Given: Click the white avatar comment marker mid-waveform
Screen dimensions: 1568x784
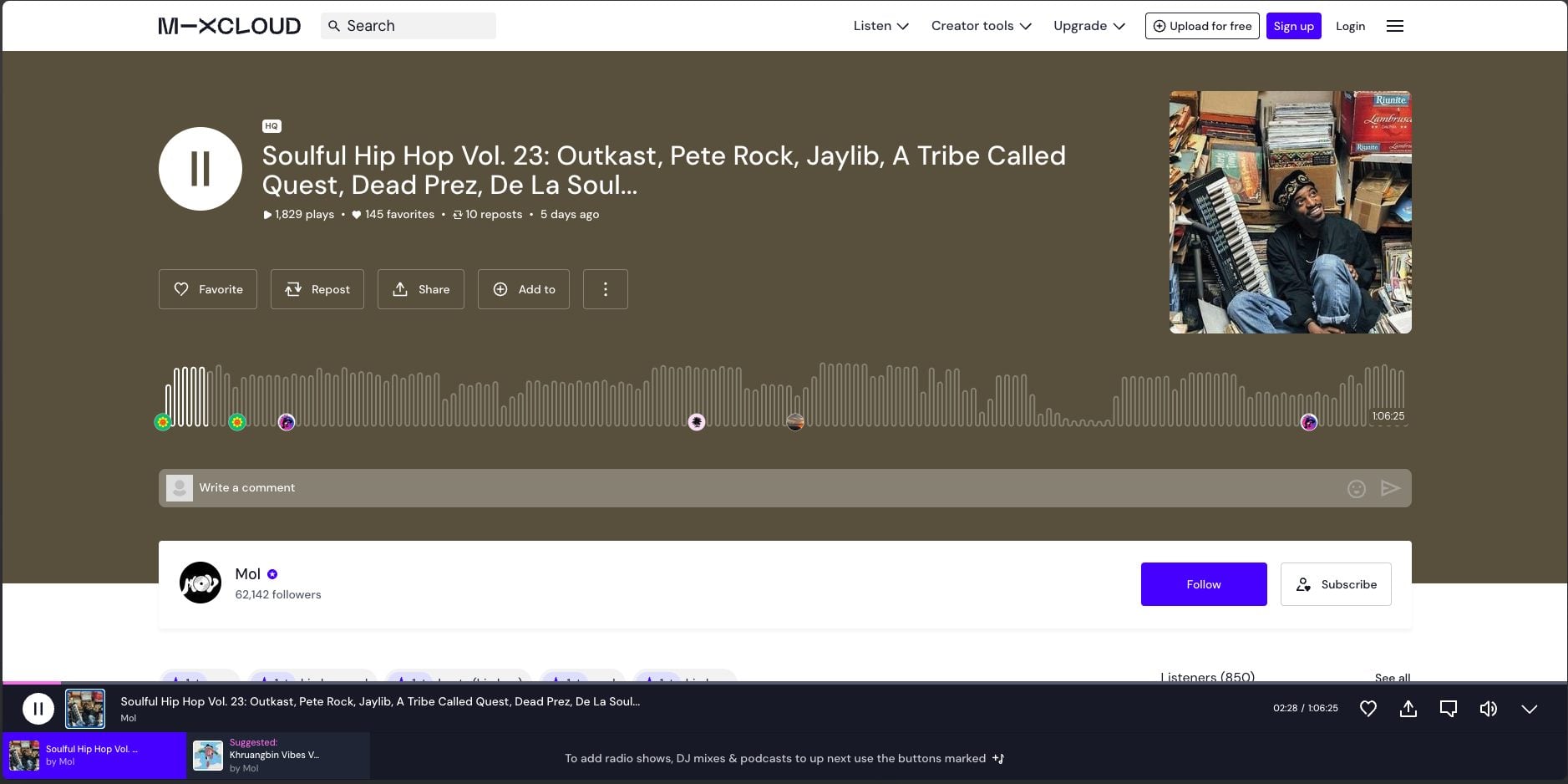Looking at the screenshot, I should 697,422.
